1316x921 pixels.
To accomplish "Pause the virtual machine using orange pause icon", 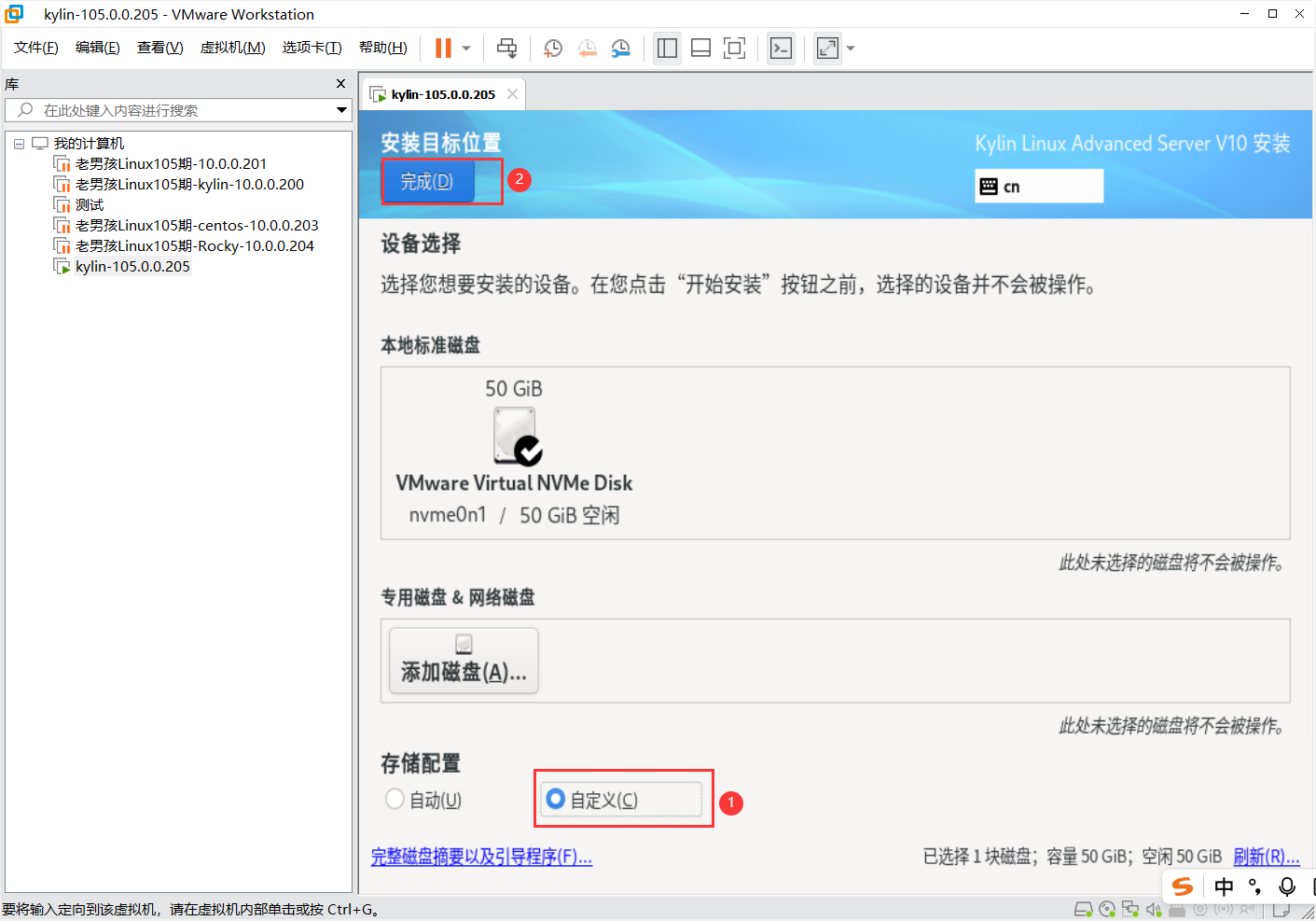I will (x=443, y=49).
